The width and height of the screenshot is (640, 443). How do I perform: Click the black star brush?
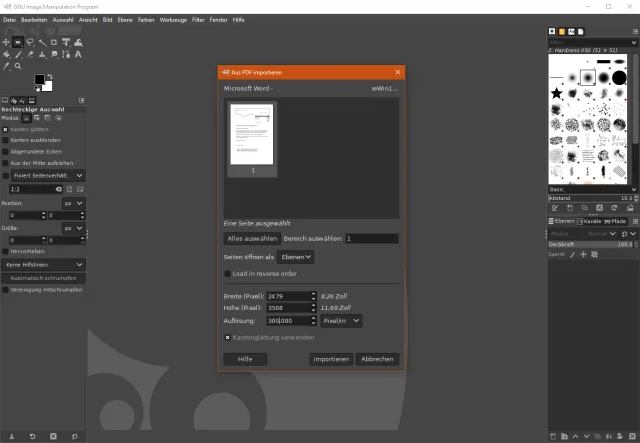point(556,93)
